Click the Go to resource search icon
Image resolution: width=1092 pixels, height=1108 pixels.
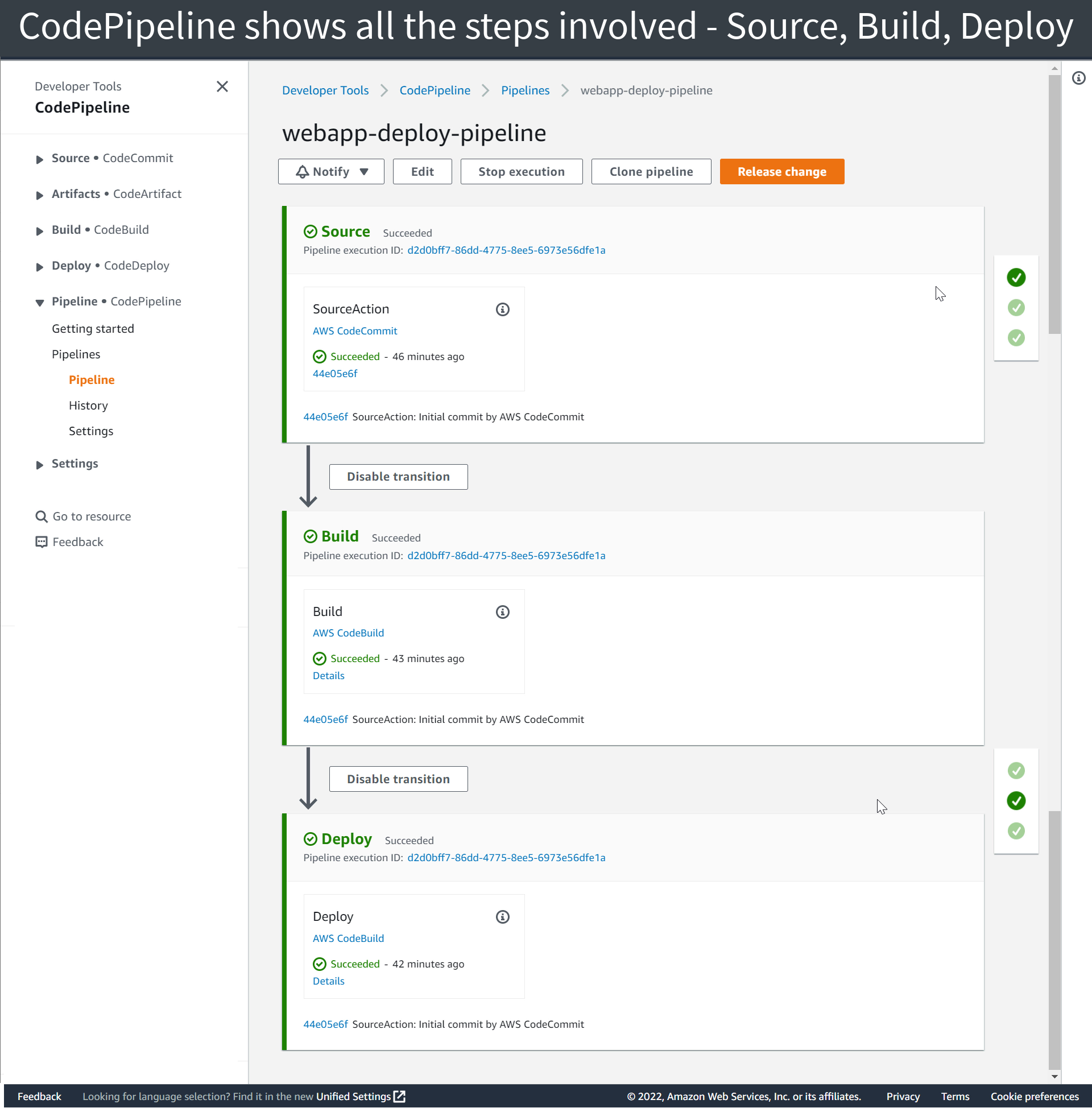point(41,516)
